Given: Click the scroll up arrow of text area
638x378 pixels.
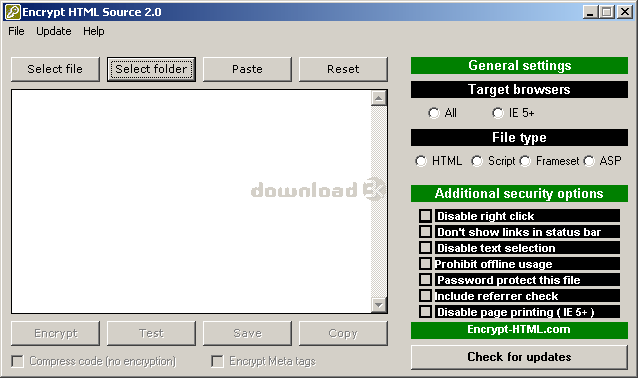Looking at the screenshot, I should [x=378, y=98].
